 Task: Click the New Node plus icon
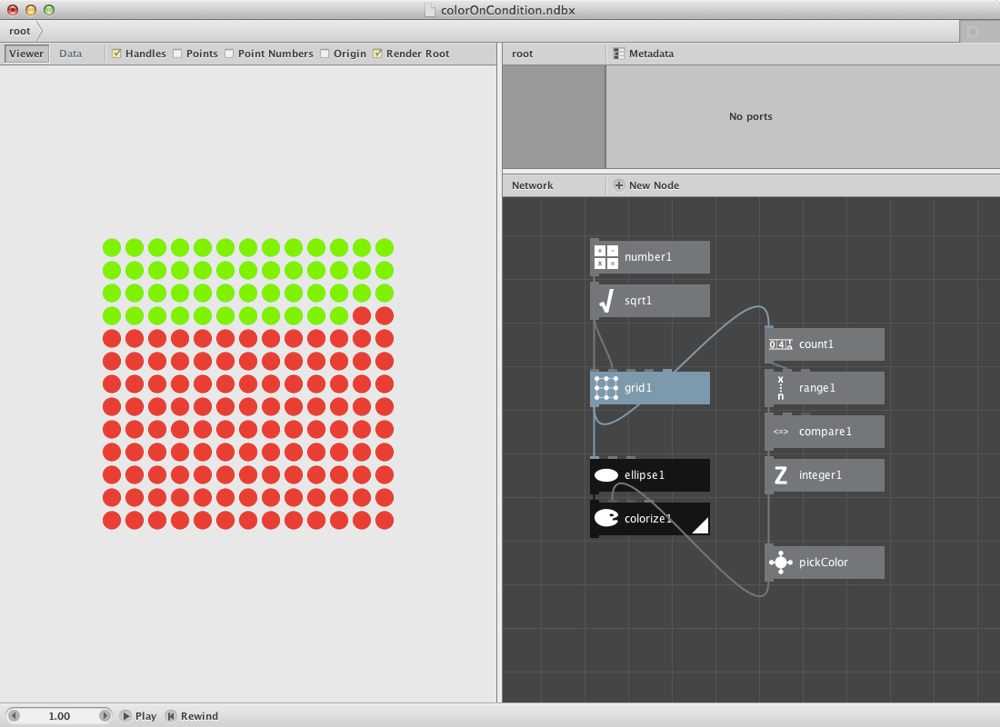[619, 185]
